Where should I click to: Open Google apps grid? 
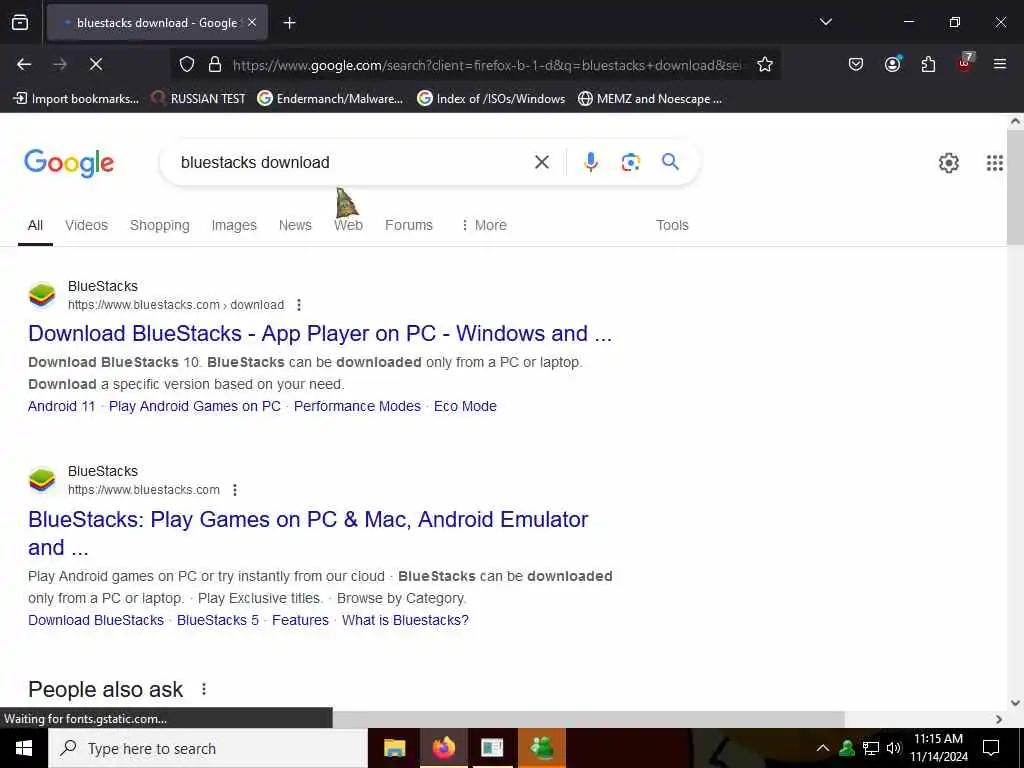tap(995, 163)
